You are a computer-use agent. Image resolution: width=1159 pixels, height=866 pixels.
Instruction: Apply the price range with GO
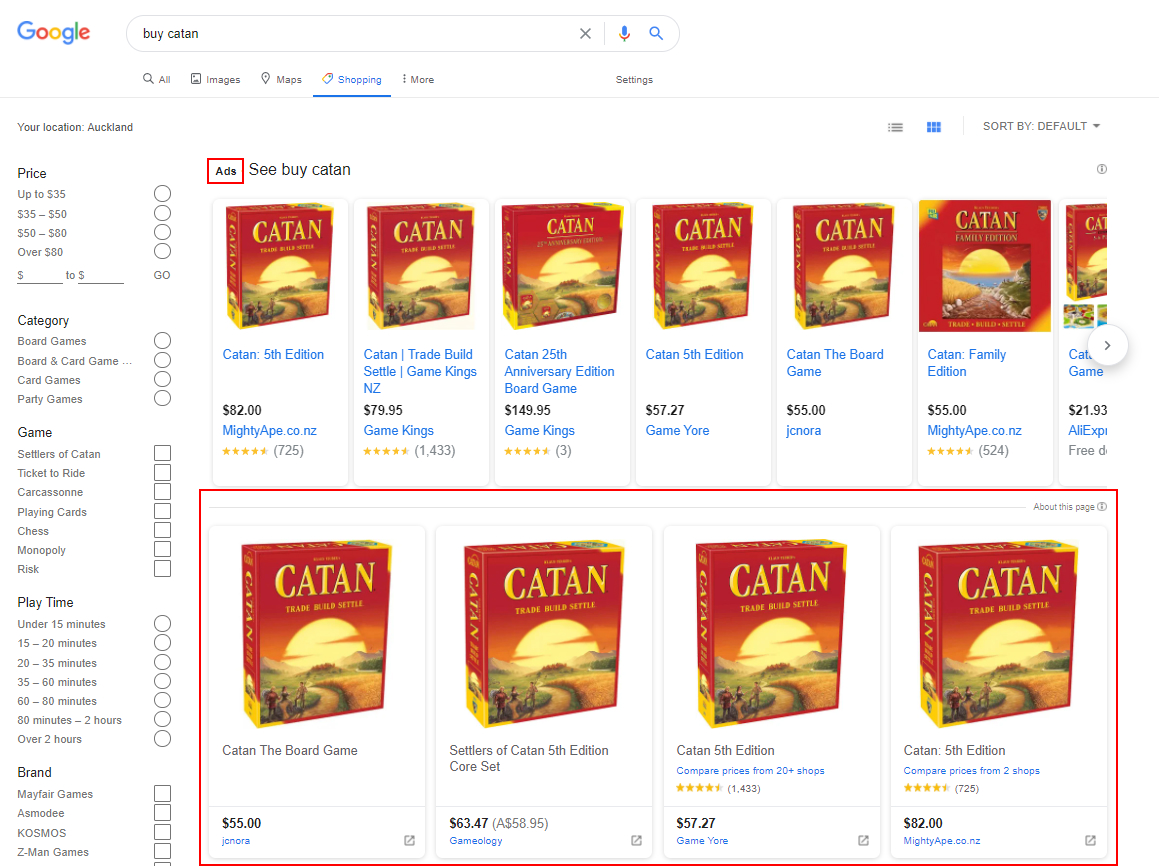pyautogui.click(x=162, y=275)
